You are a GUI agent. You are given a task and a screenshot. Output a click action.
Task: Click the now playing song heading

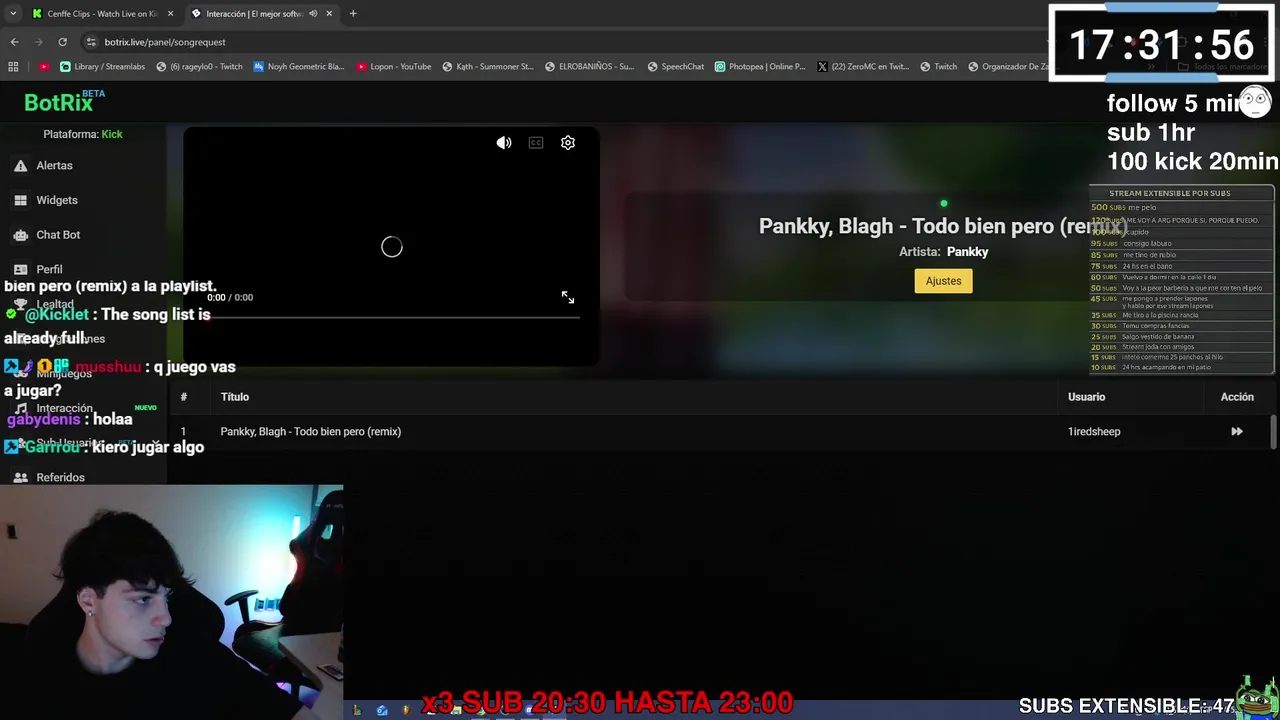[943, 226]
